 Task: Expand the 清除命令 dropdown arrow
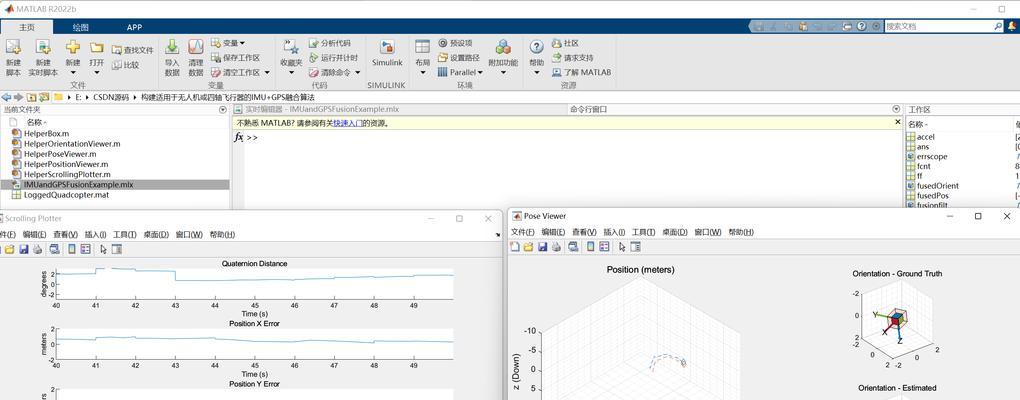coord(357,72)
